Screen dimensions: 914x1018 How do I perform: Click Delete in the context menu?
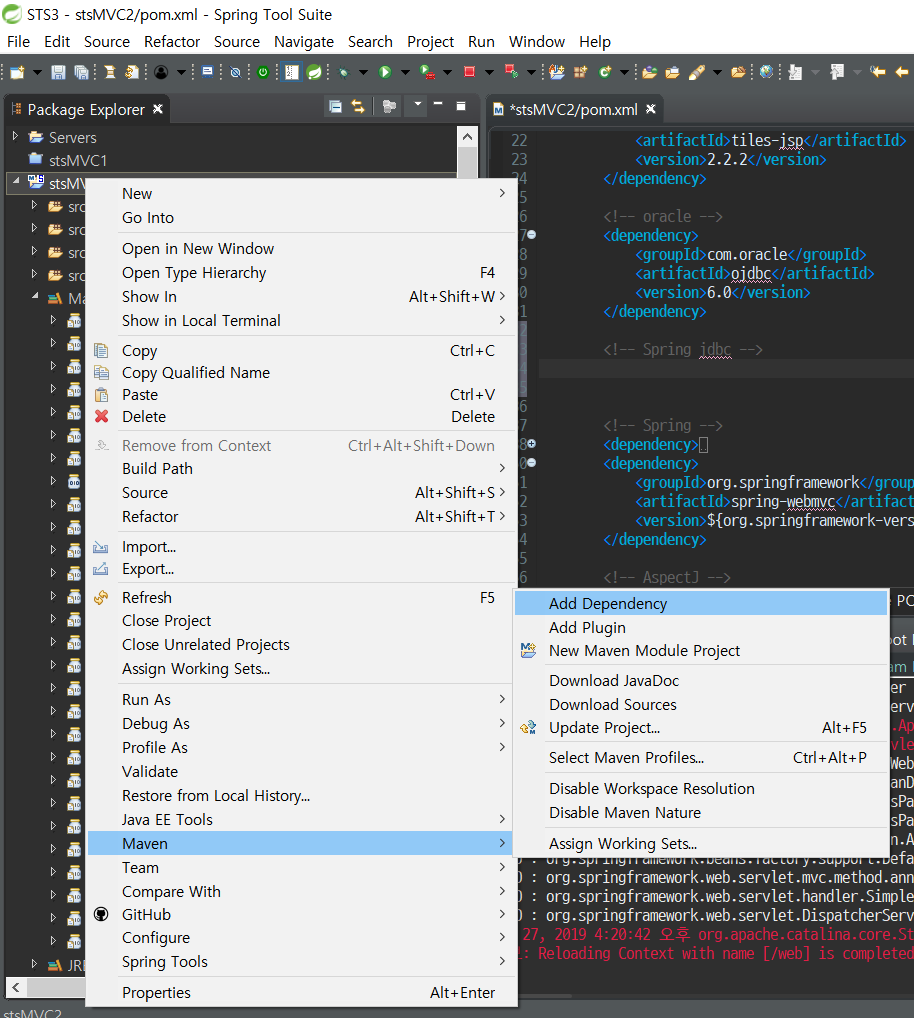point(302,416)
